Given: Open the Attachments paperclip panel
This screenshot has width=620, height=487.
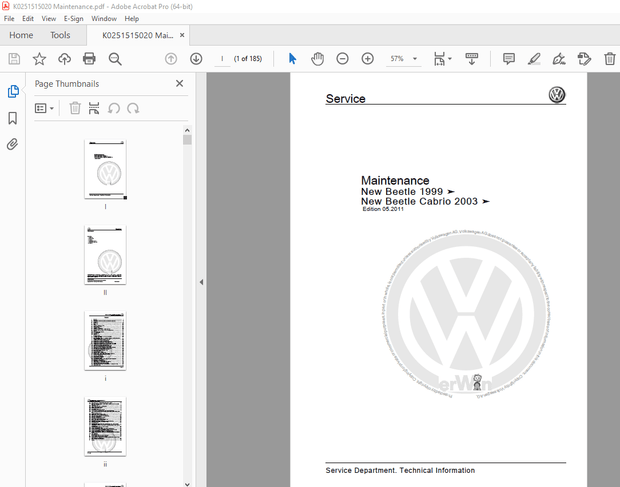Looking at the screenshot, I should [13, 144].
